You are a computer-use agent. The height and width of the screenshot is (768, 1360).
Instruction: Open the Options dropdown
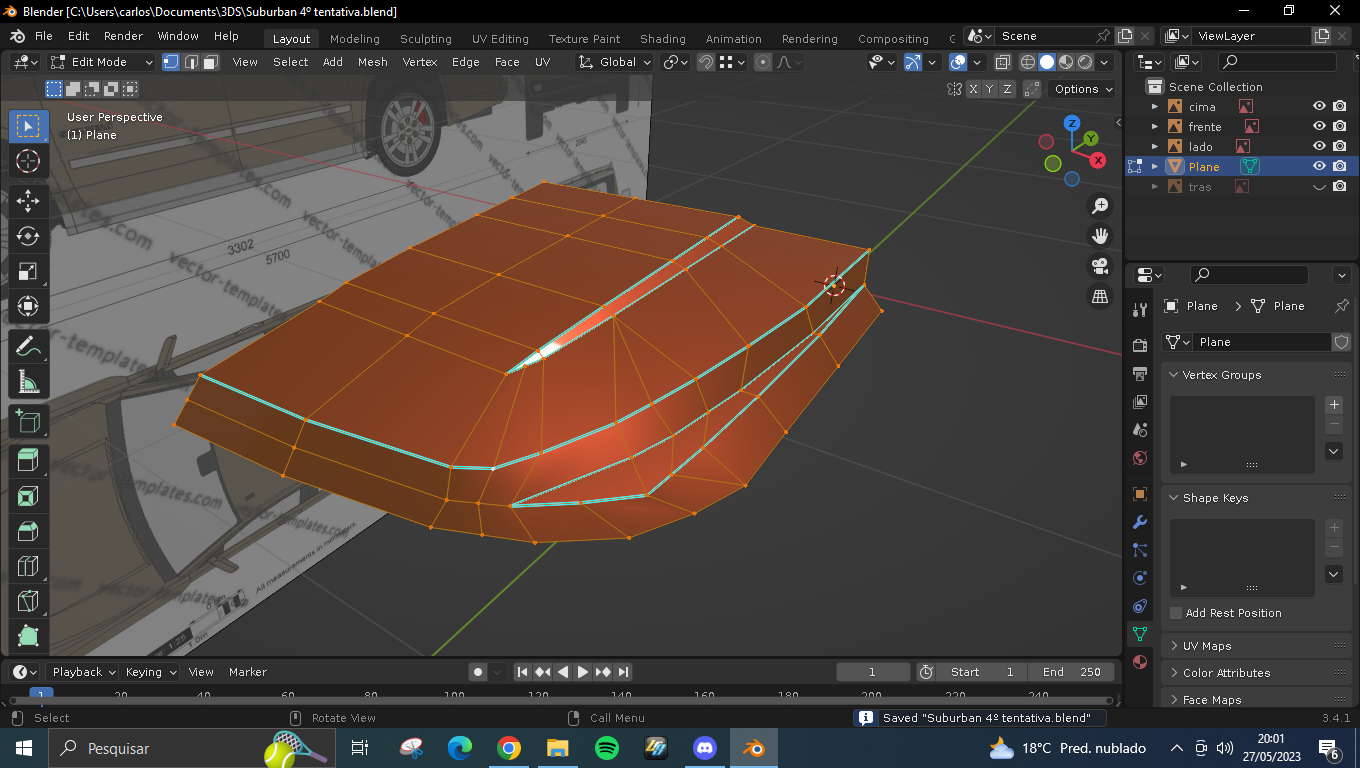pos(1084,89)
